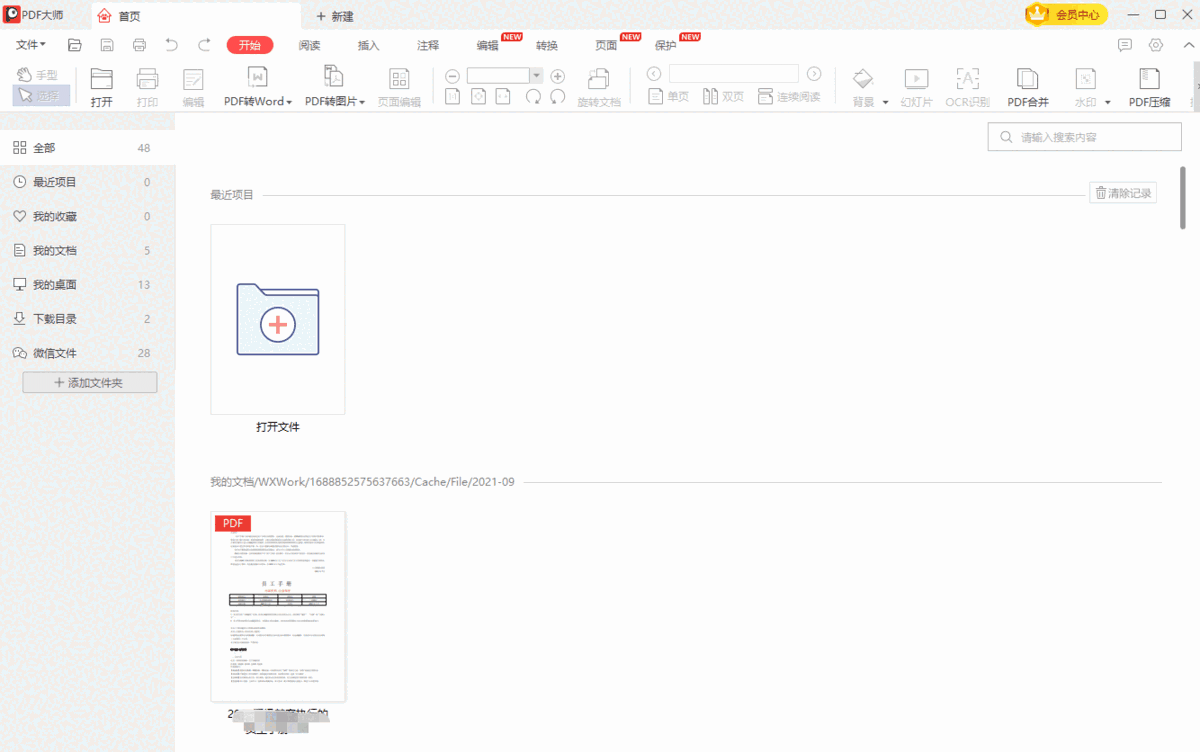Run OCR识别 text recognition
This screenshot has width=1200, height=752.
click(967, 87)
